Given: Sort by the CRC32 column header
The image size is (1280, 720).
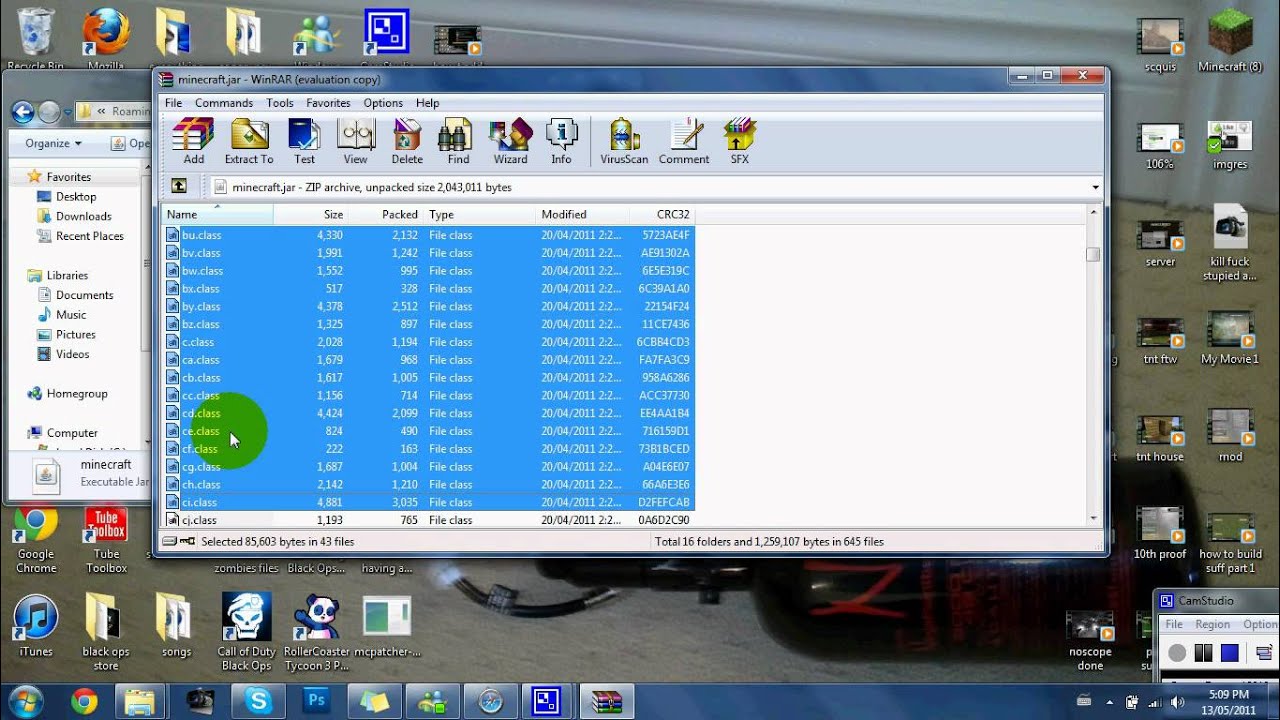Looking at the screenshot, I should pyautogui.click(x=662, y=214).
